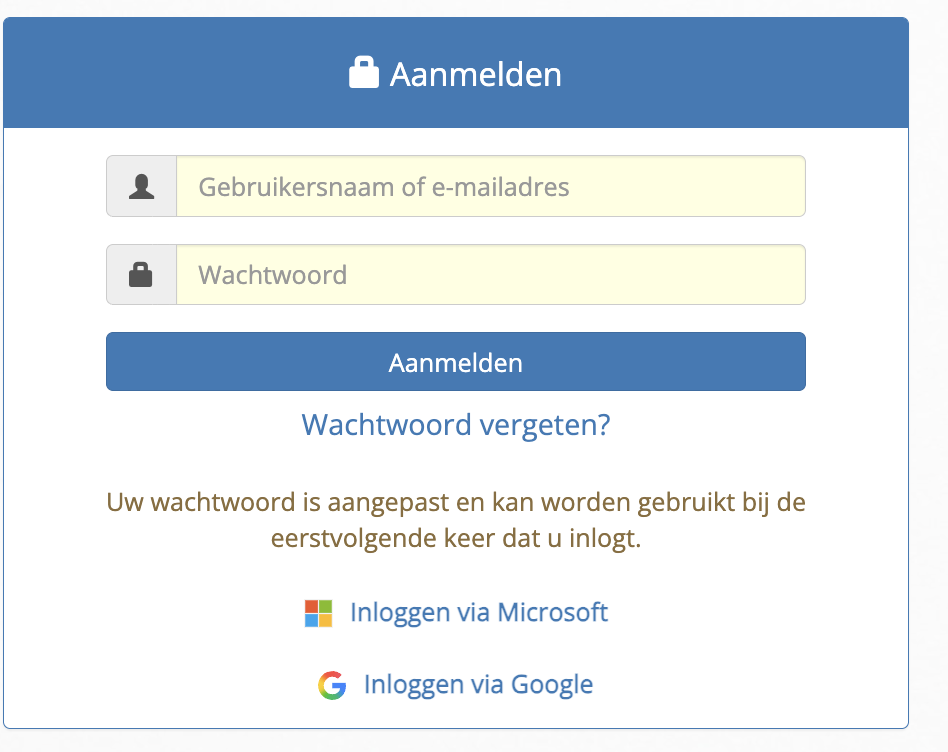
Task: Focus the Wachtwoord input field
Action: (x=490, y=275)
